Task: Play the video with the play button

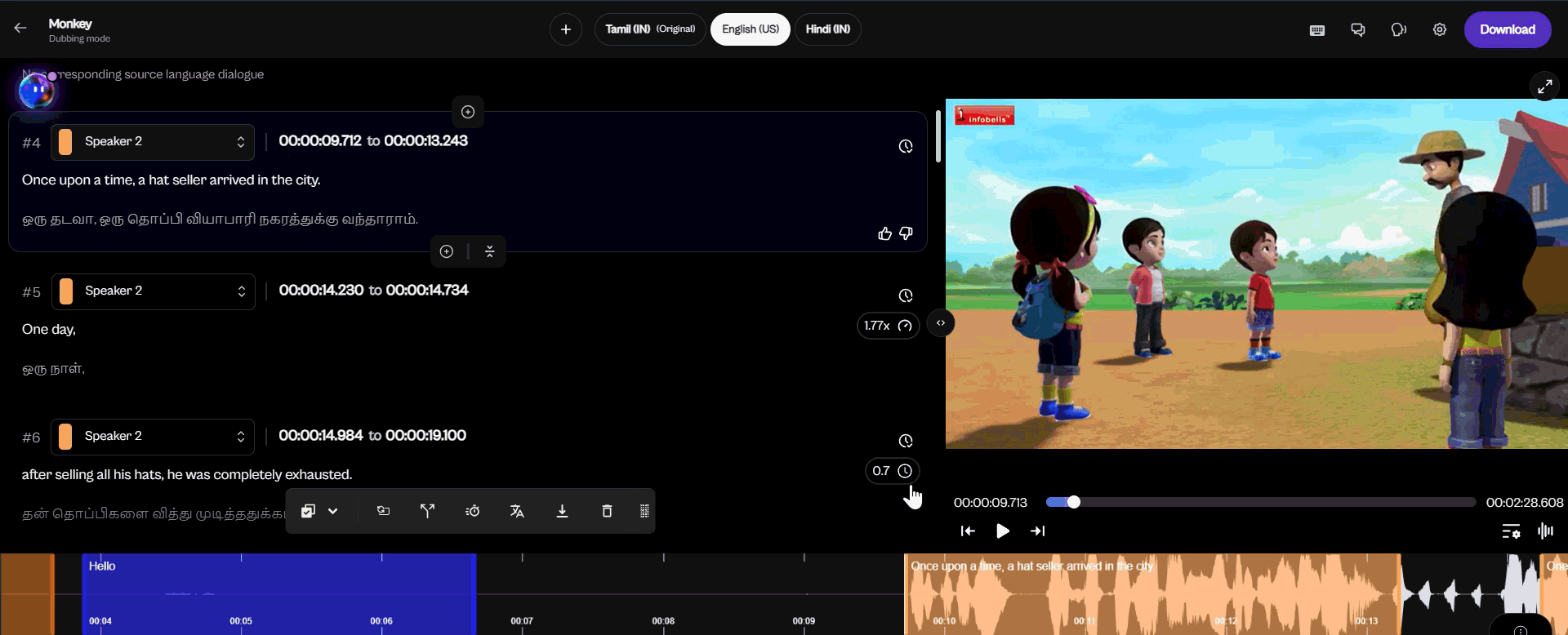Action: click(1003, 531)
